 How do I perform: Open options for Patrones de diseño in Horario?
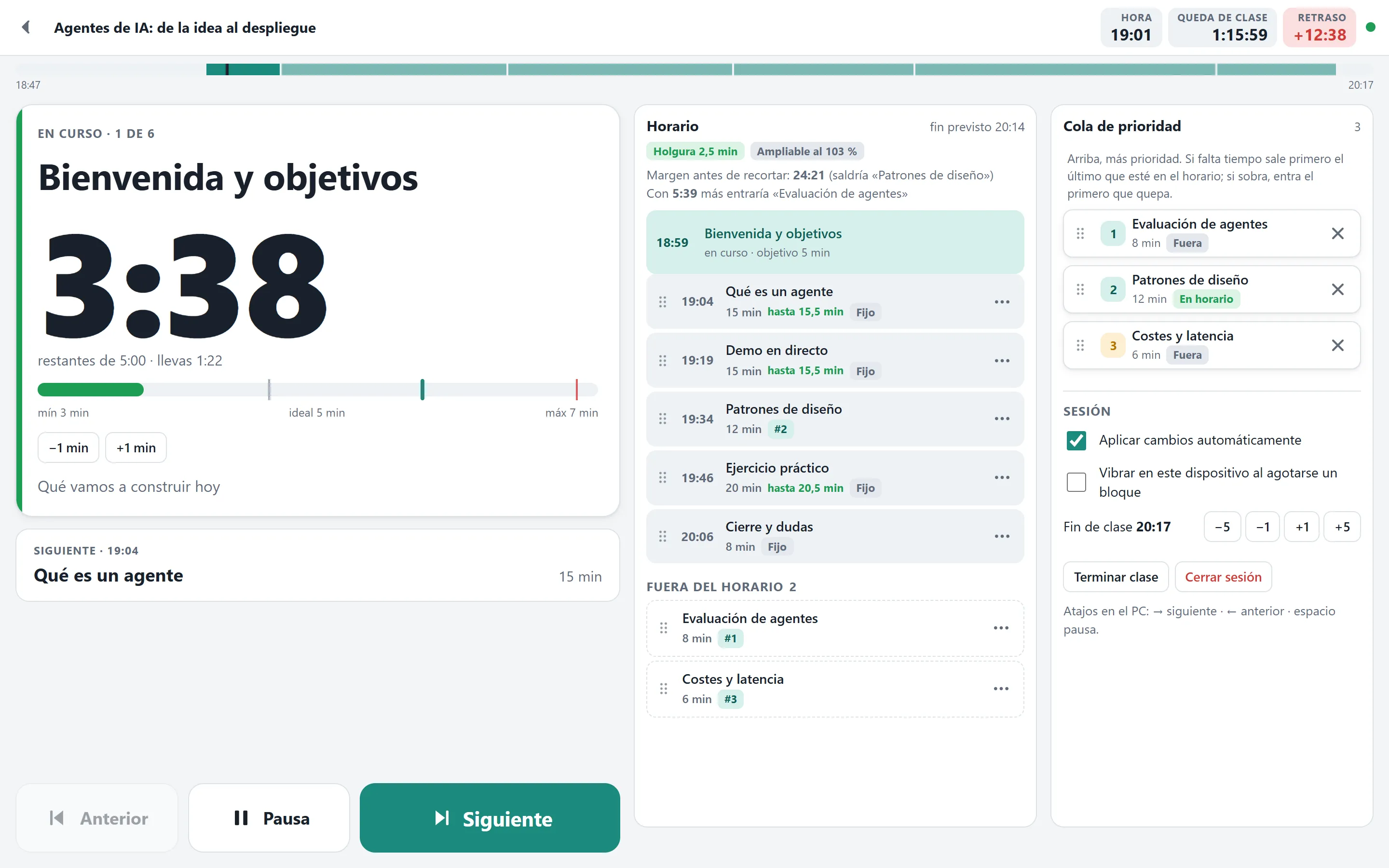pos(1002,419)
